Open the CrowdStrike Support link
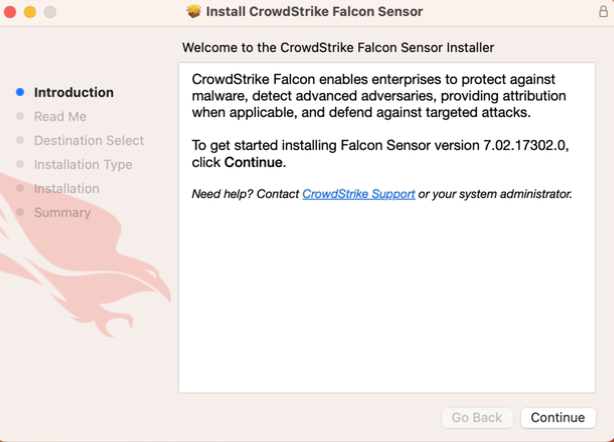 [359, 194]
